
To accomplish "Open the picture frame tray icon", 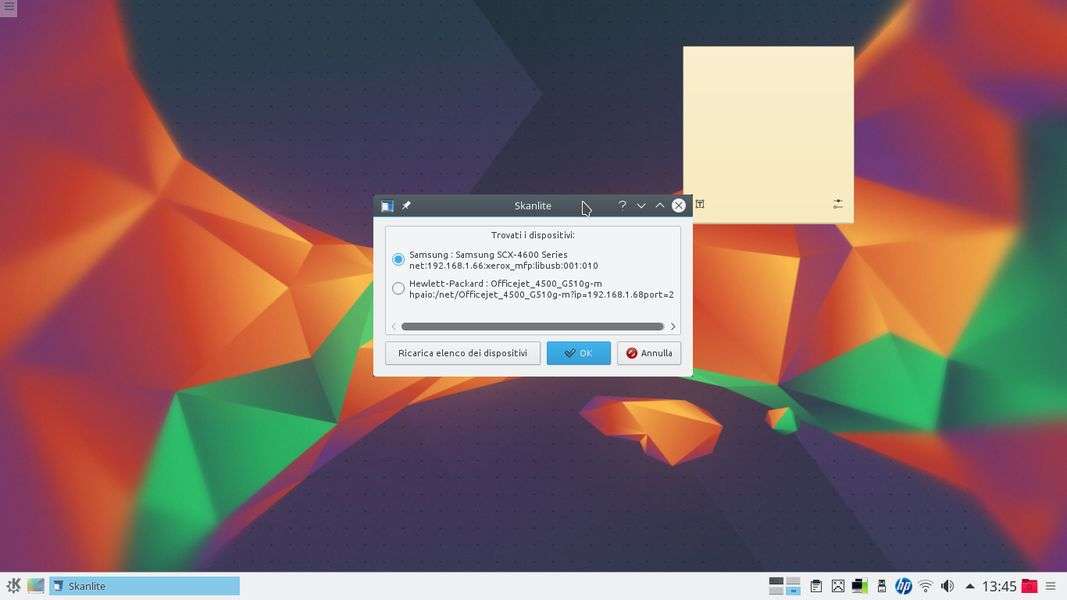I will coord(838,586).
